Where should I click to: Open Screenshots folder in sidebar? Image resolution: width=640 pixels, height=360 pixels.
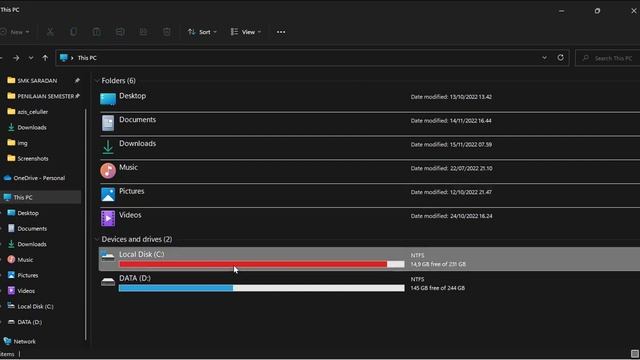pyautogui.click(x=33, y=158)
